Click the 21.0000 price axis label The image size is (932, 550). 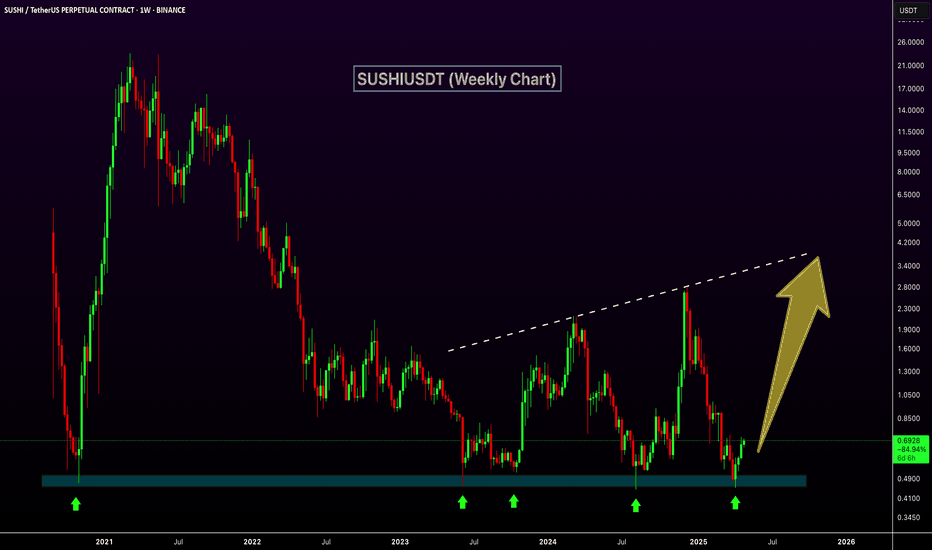coord(911,65)
